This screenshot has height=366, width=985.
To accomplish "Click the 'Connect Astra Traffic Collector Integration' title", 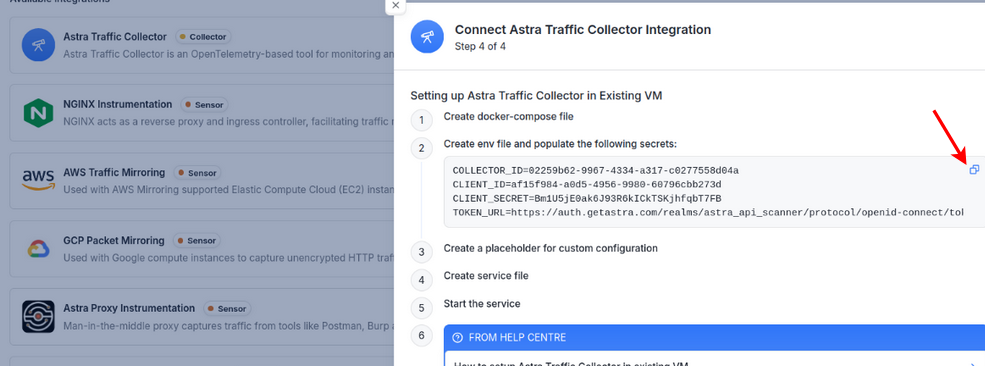I will pyautogui.click(x=583, y=30).
